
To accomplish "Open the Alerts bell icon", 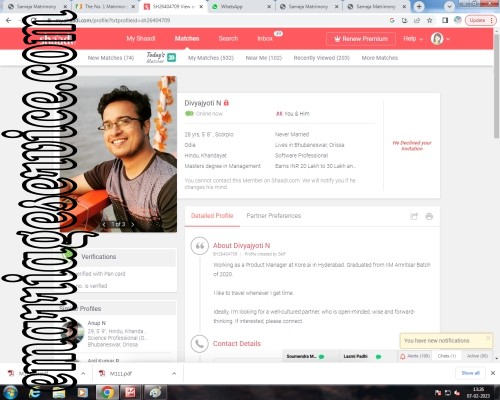I will click(403, 356).
